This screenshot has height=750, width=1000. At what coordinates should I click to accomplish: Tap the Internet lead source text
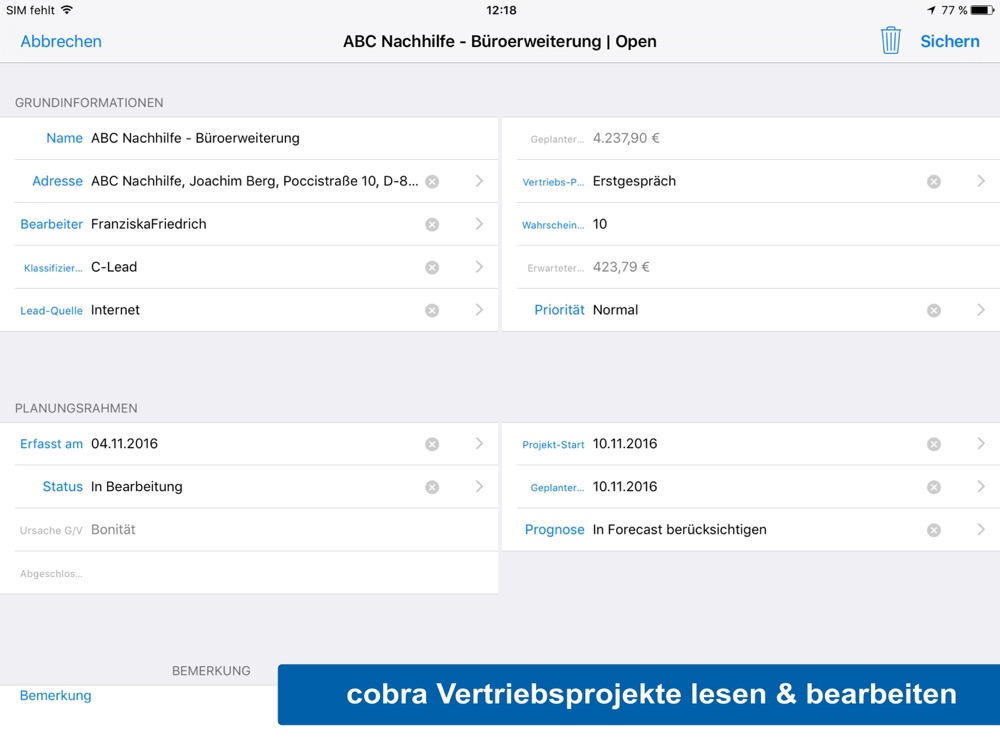[x=115, y=310]
